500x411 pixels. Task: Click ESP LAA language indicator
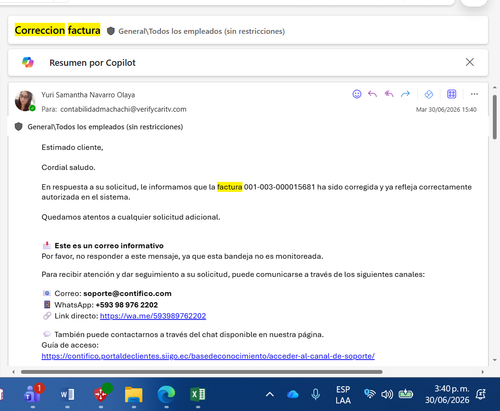[343, 395]
